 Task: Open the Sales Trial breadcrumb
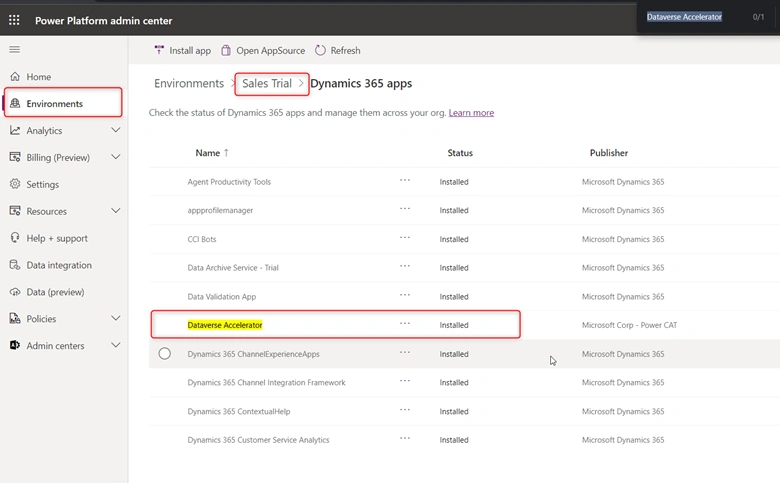267,83
